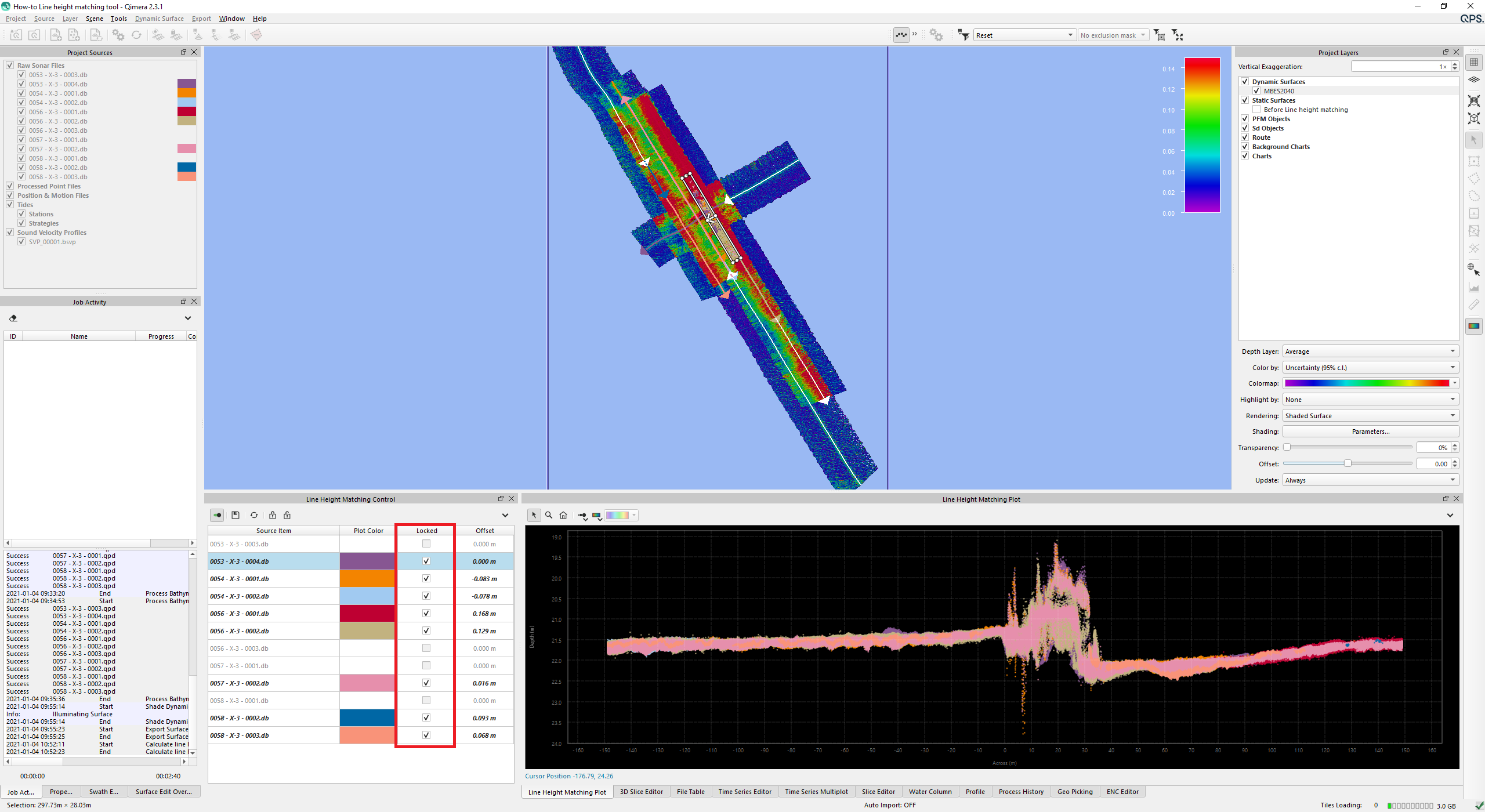The height and width of the screenshot is (812, 1485).
Task: Click the grid icon in right toolbar
Action: click(1474, 62)
